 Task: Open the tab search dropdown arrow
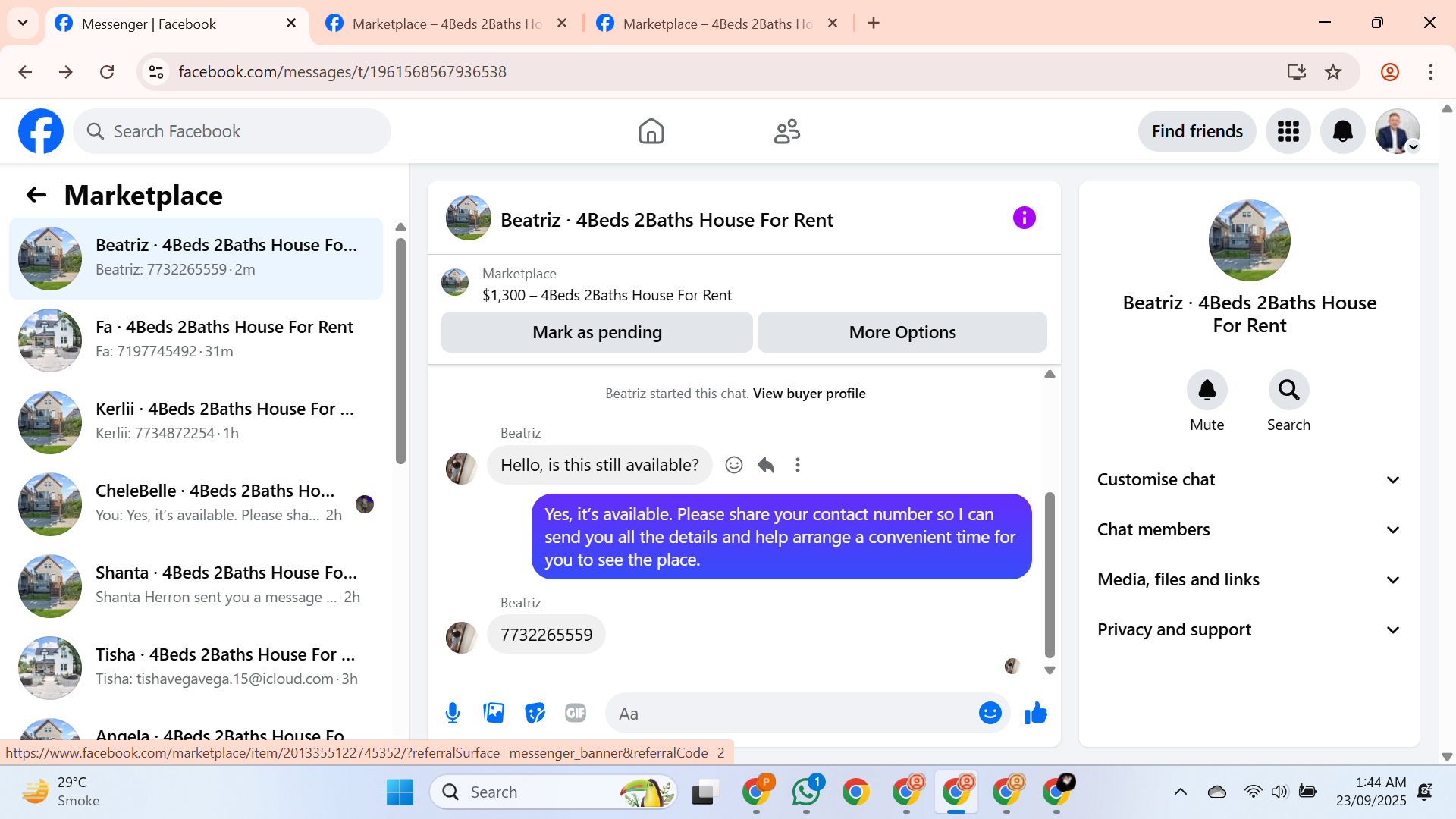click(x=23, y=23)
